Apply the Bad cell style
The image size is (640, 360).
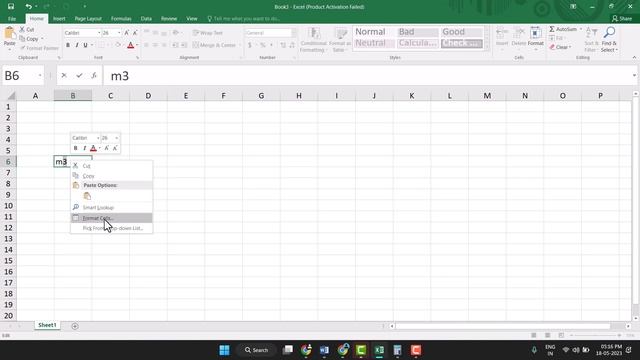[418, 32]
